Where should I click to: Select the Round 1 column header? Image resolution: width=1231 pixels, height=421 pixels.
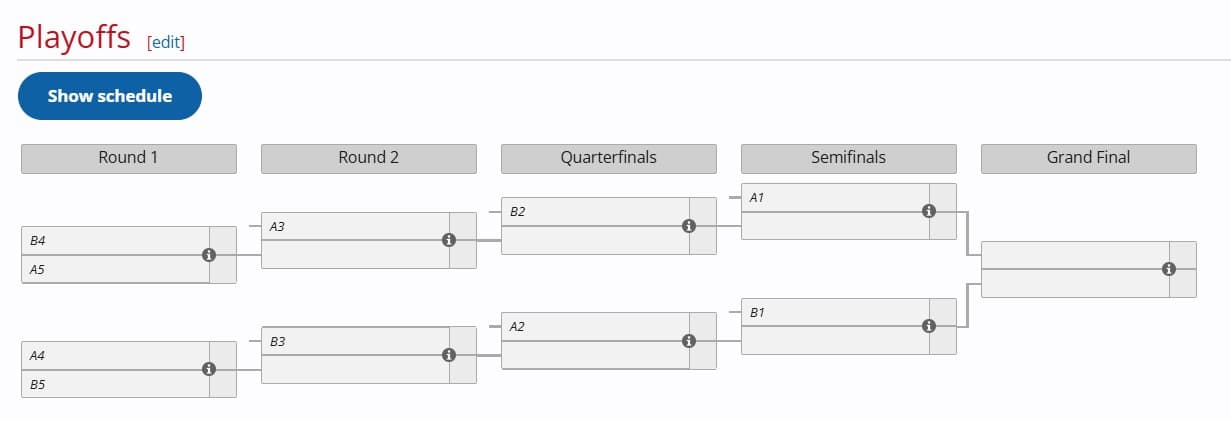point(129,158)
